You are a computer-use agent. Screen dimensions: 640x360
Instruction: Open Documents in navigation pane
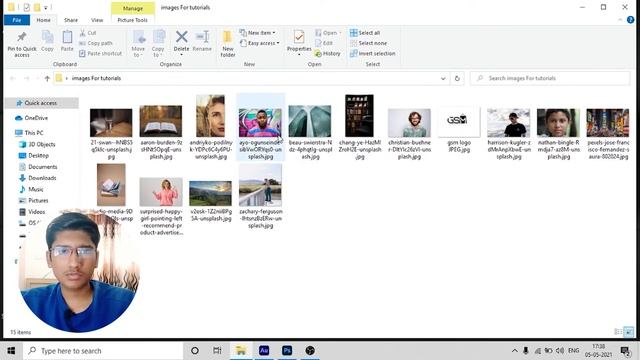coord(38,167)
